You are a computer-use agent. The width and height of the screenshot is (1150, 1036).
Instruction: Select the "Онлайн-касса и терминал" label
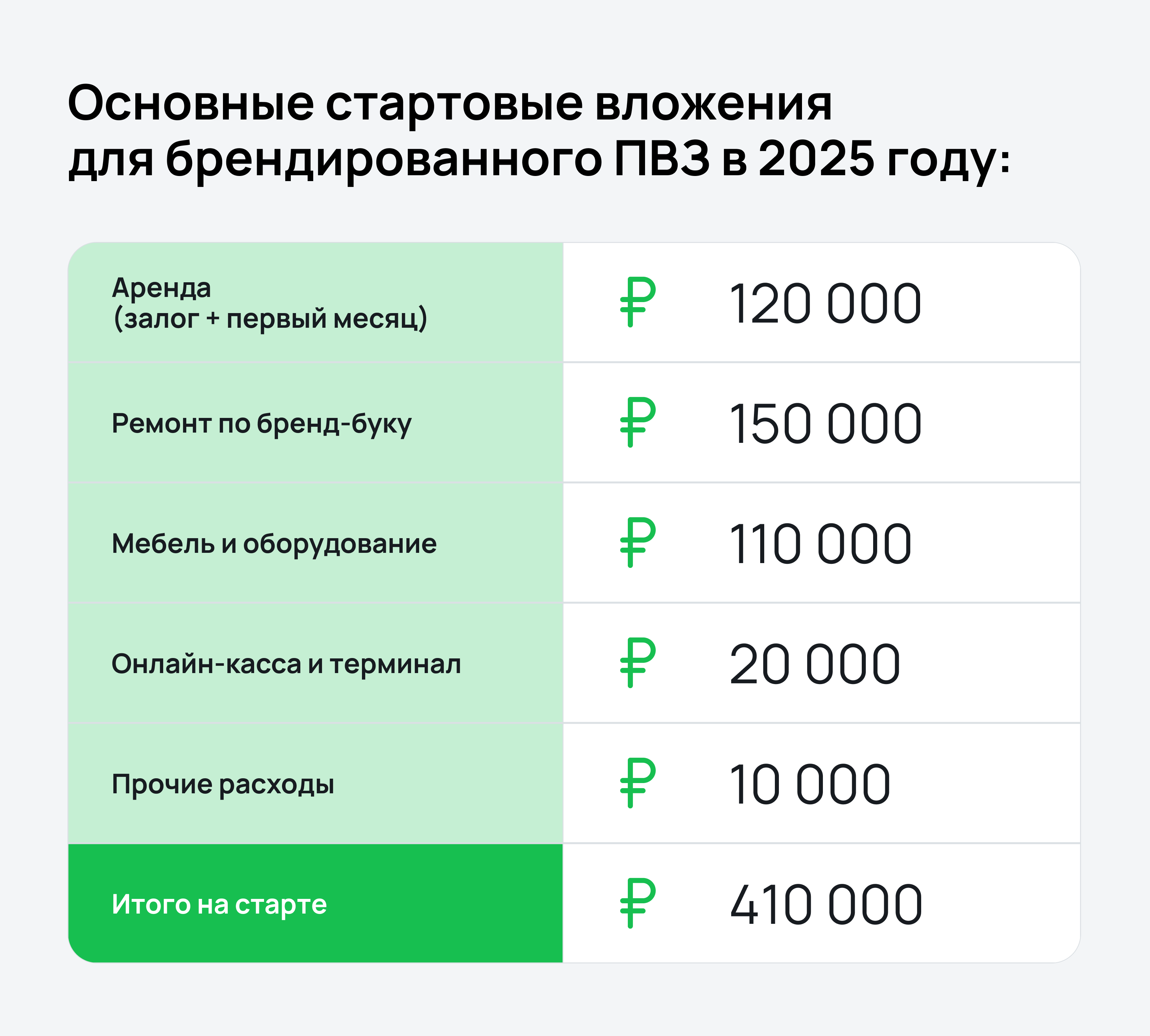pyautogui.click(x=286, y=664)
